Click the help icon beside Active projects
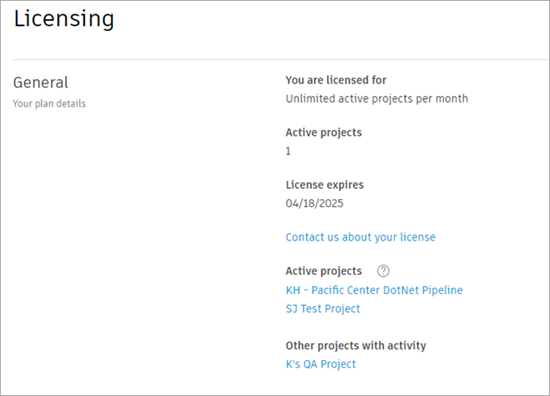 (383, 271)
